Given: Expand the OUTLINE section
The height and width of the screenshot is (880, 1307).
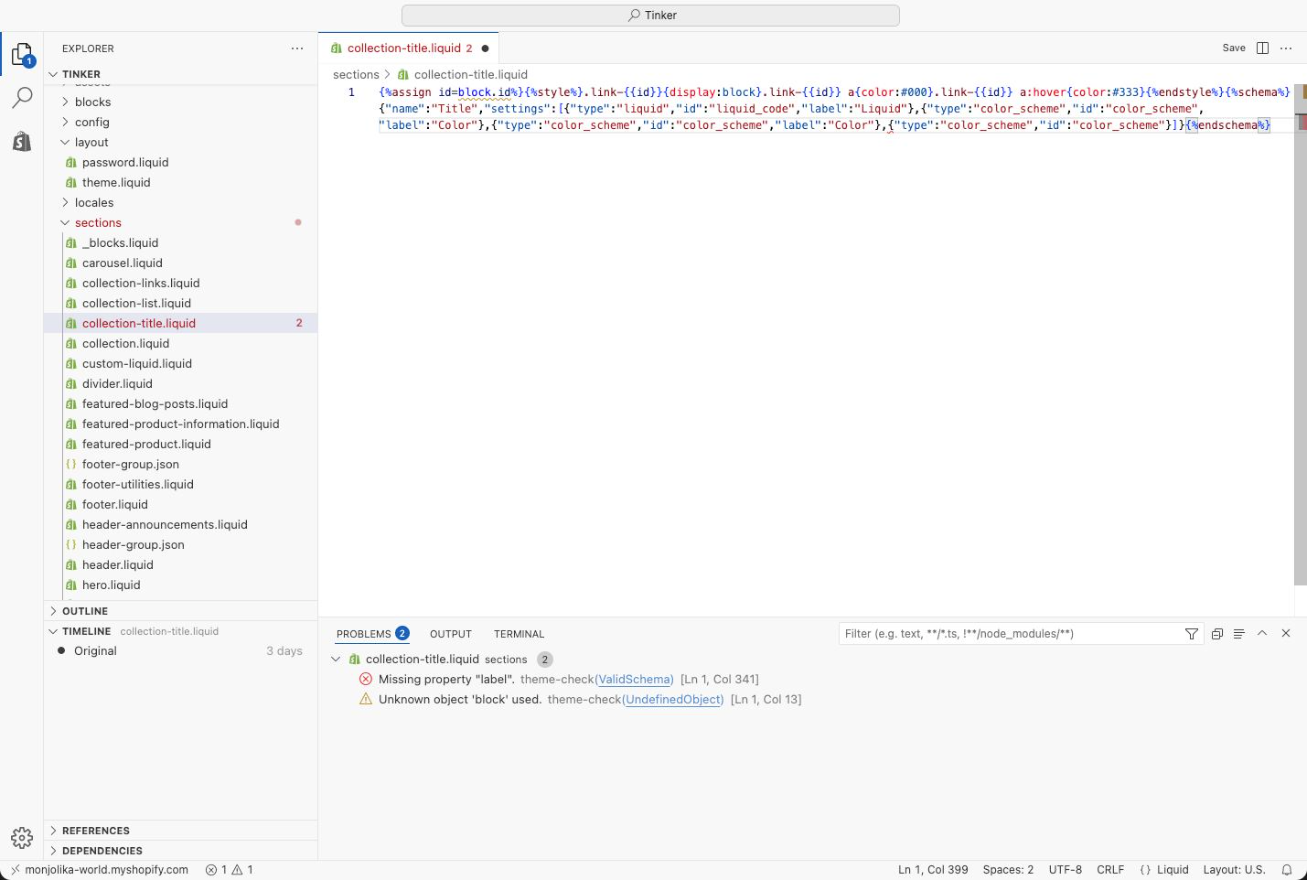Looking at the screenshot, I should [x=85, y=610].
